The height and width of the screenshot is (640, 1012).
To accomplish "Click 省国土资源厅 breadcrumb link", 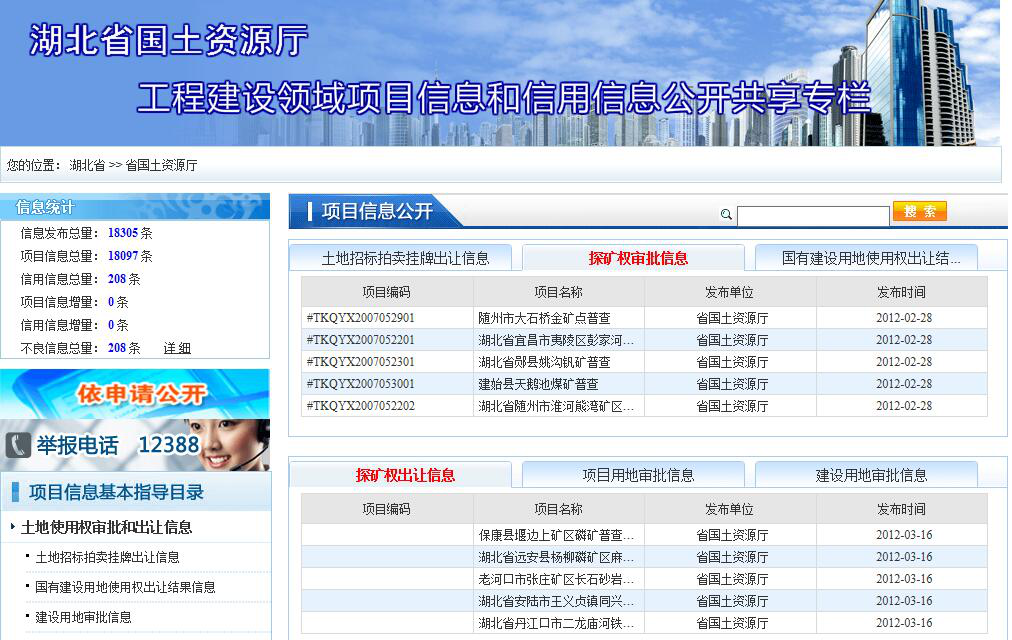I will (x=161, y=165).
